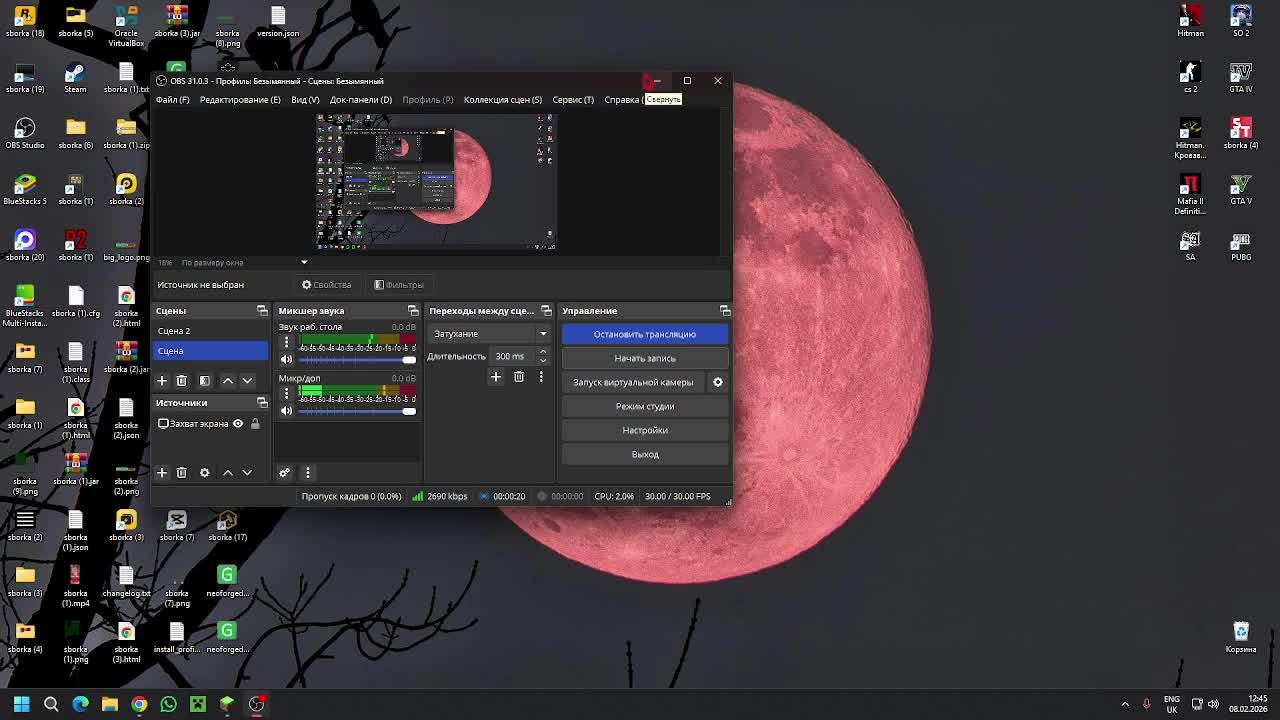This screenshot has width=1280, height=720.
Task: Move the source up in Sources list
Action: coord(228,473)
